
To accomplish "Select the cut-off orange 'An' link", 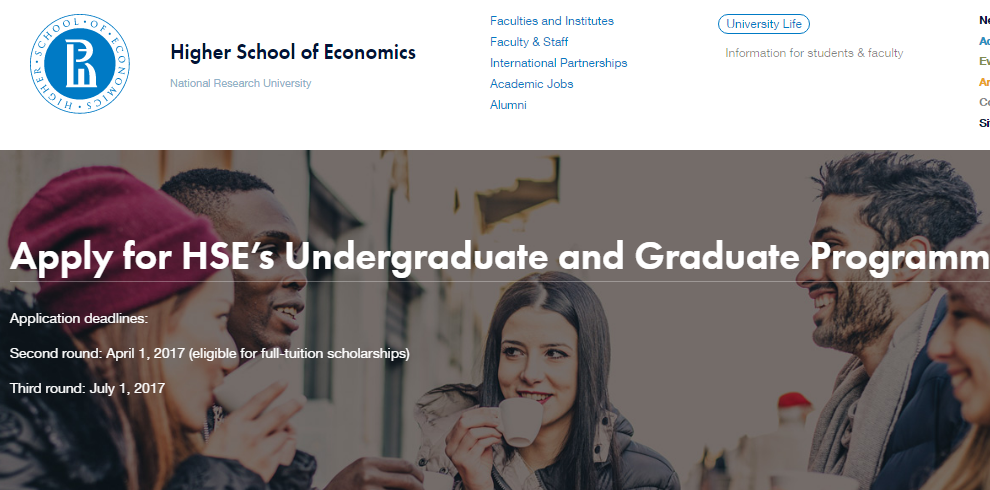I will click(984, 82).
